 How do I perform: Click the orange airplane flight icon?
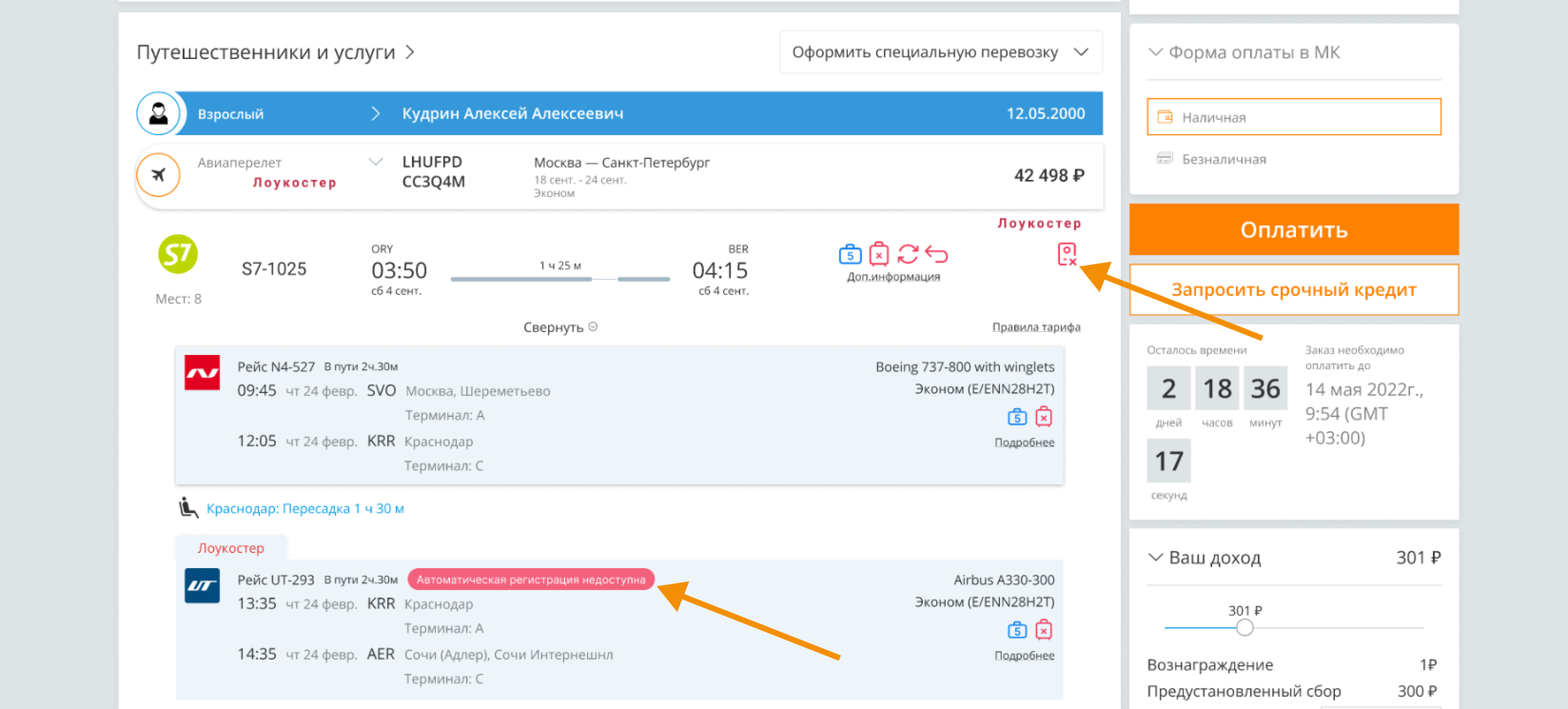[158, 175]
